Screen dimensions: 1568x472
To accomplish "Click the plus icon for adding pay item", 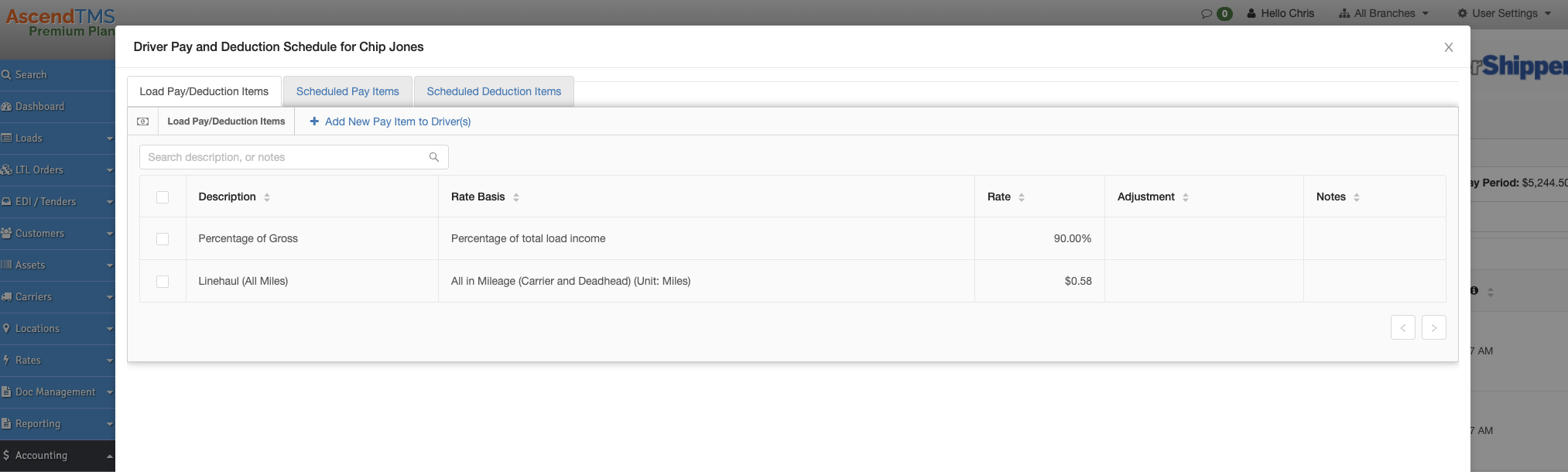I will coord(314,121).
